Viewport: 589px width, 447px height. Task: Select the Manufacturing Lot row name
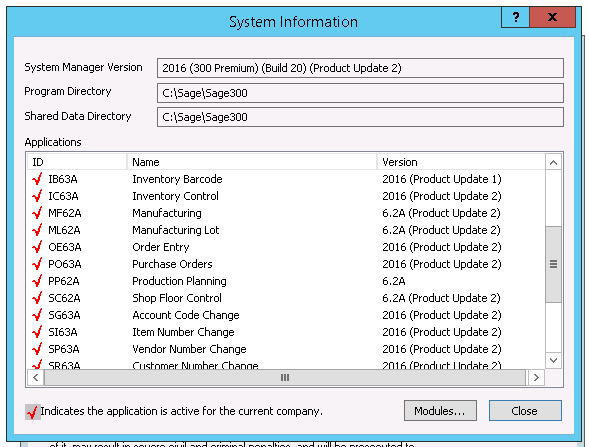(176, 230)
